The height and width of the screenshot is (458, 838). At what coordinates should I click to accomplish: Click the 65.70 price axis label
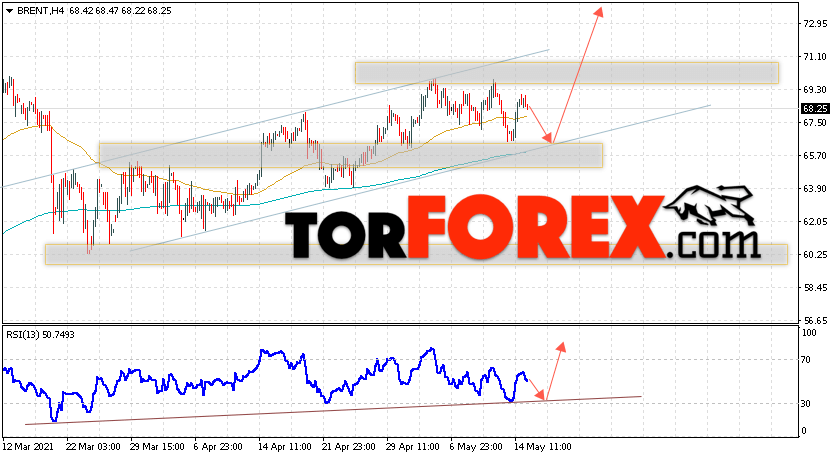click(816, 156)
